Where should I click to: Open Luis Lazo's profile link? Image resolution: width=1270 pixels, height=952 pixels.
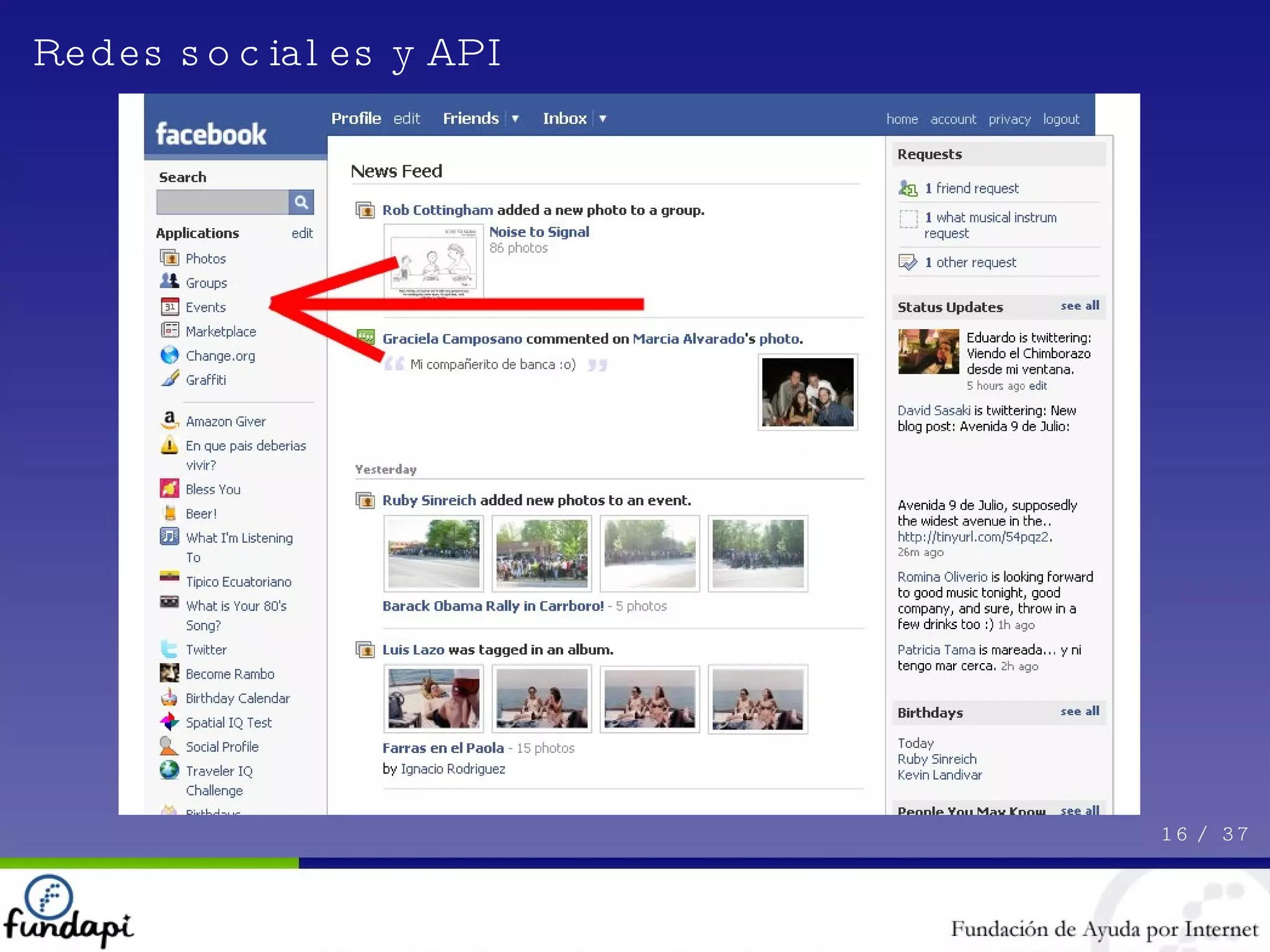pyautogui.click(x=413, y=650)
